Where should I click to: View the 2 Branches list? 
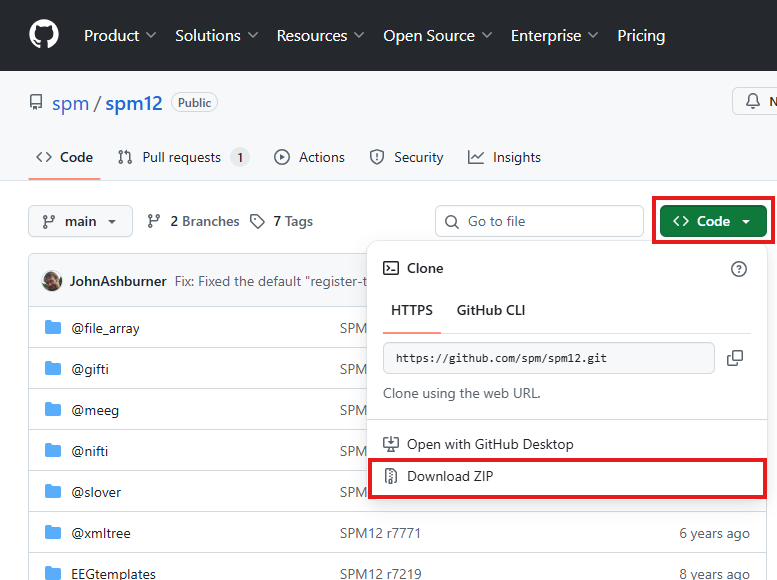(194, 221)
